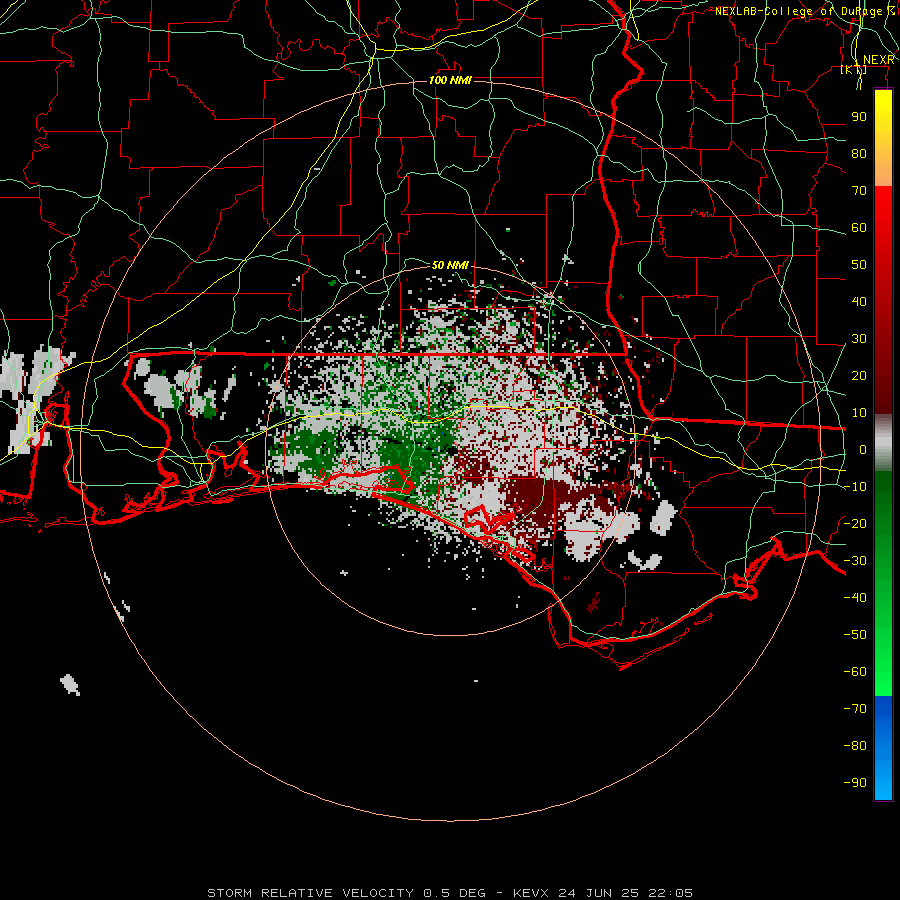Image resolution: width=900 pixels, height=900 pixels.
Task: Click the 0 value on the velocity scale
Action: [863, 450]
